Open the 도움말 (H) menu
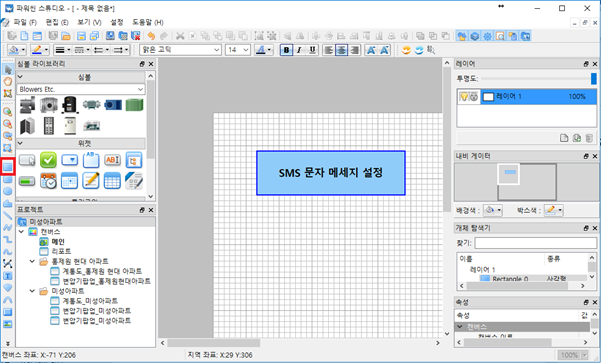This screenshot has width=601, height=363. coord(148,22)
